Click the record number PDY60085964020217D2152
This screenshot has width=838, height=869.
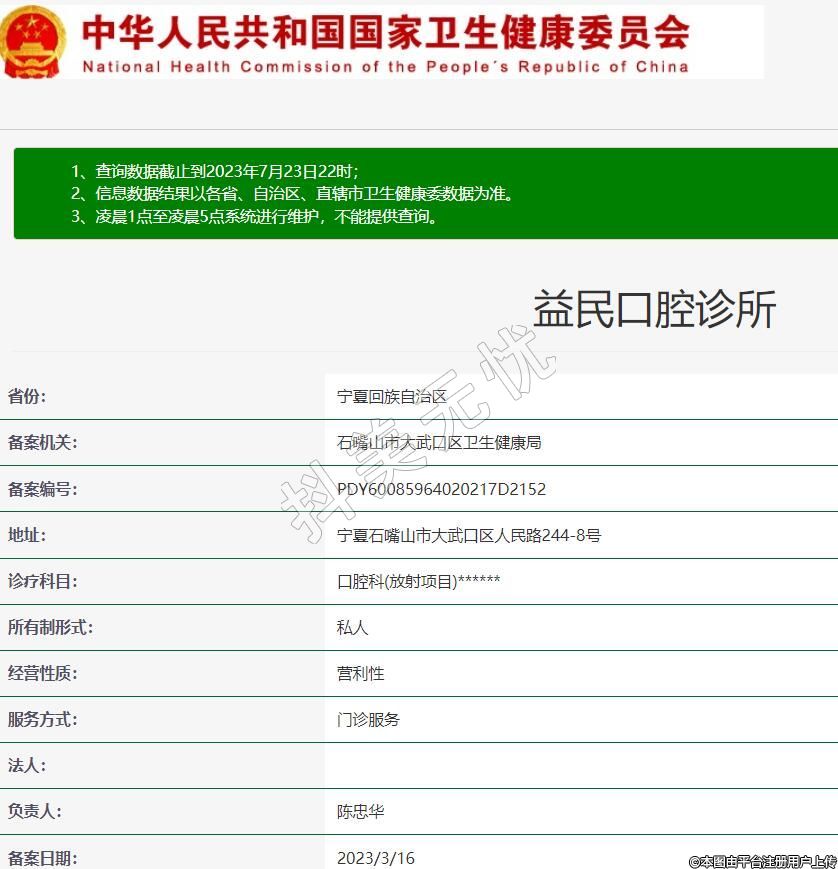441,489
